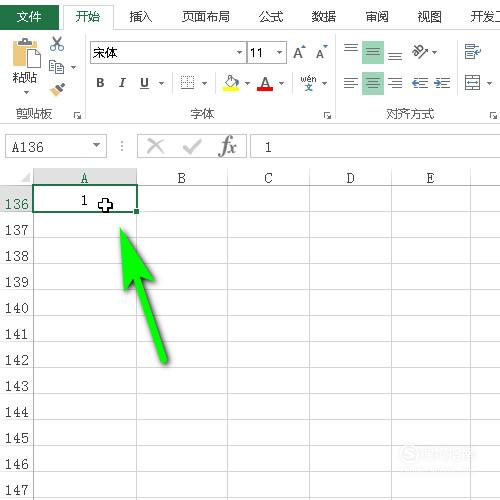
Task: Switch to the 审阅 tab
Action: point(377,16)
